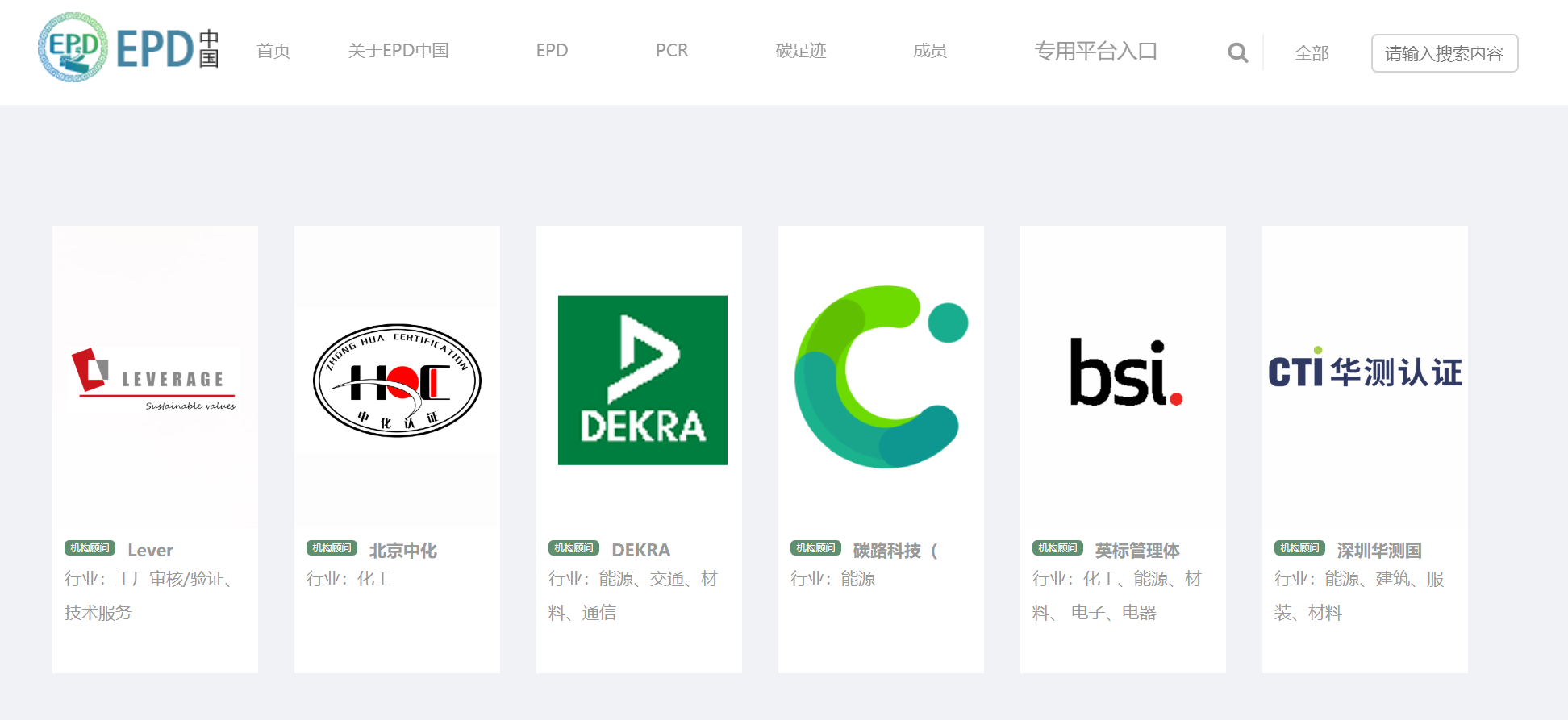The width and height of the screenshot is (1568, 720).
Task: Click the DEKRA member title
Action: [x=641, y=550]
